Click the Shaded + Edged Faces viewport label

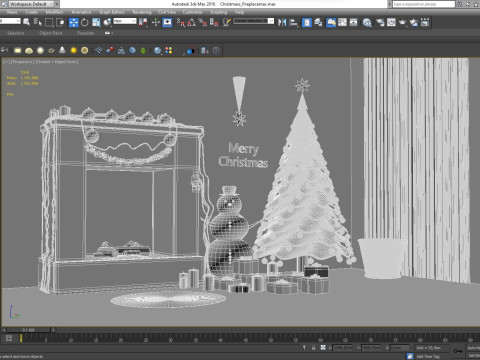pos(57,62)
